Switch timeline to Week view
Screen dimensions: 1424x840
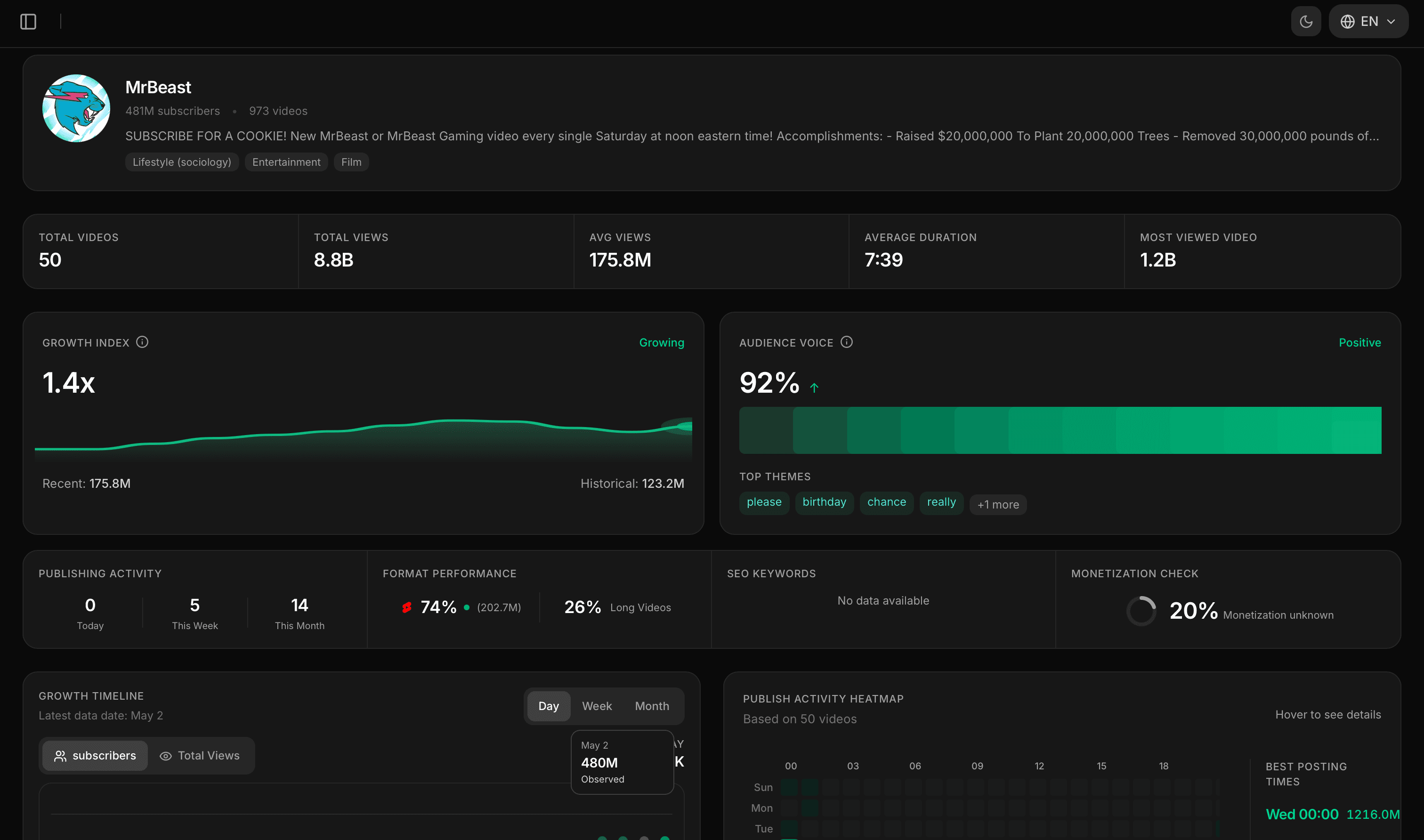tap(597, 706)
